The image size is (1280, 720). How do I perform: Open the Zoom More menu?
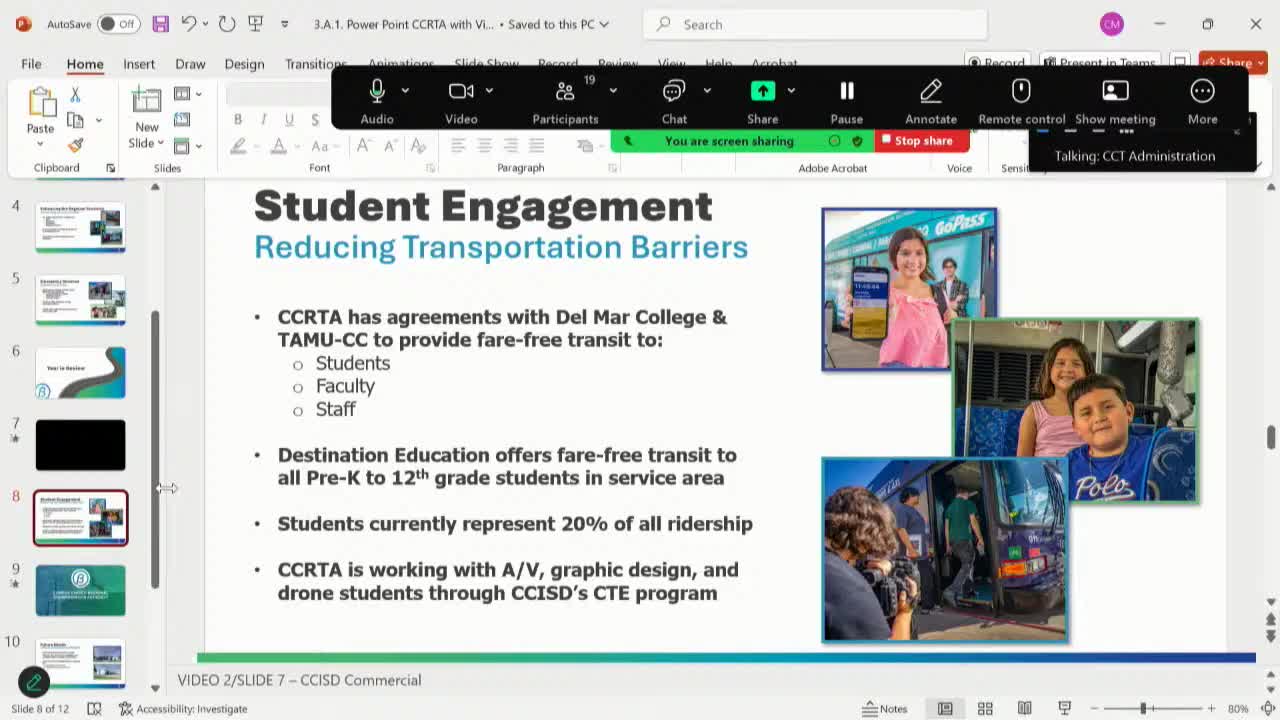click(x=1202, y=100)
